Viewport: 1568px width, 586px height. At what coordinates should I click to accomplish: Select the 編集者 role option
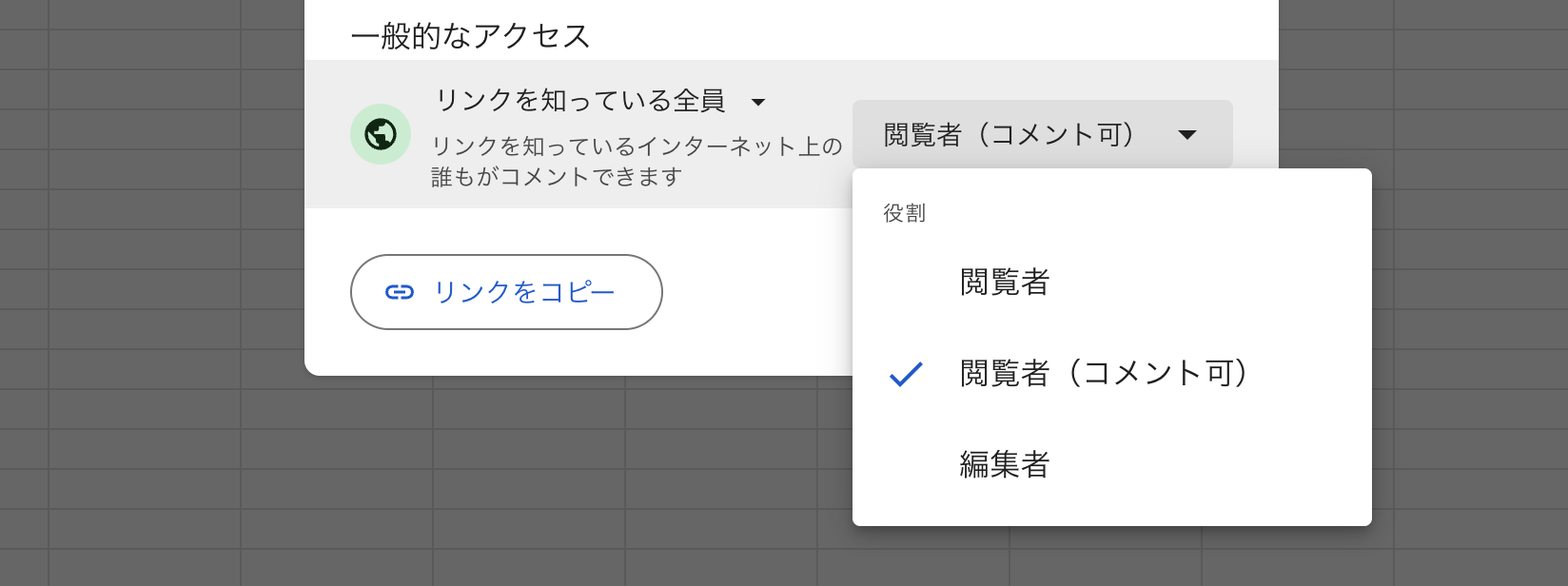pyautogui.click(x=1111, y=465)
